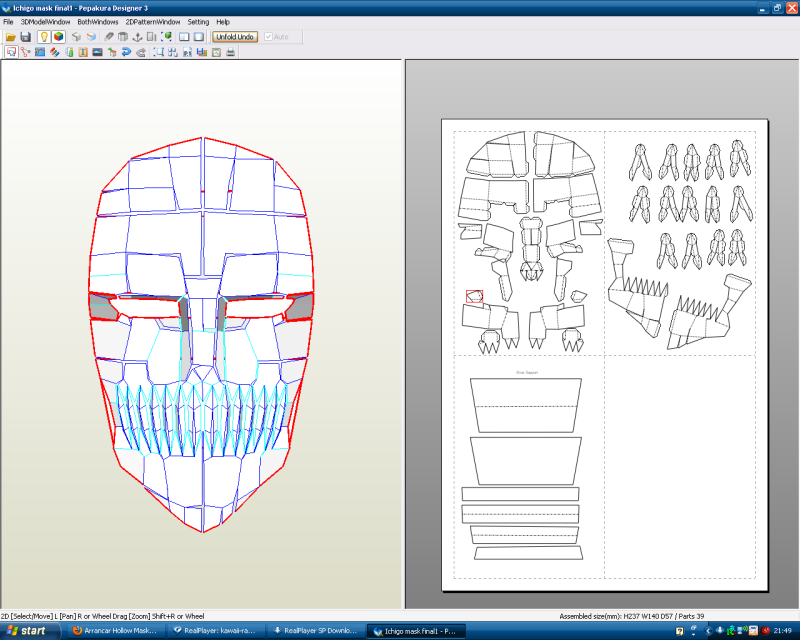Click the blue dashed selection rectangle icon
The height and width of the screenshot is (640, 800).
(159, 52)
